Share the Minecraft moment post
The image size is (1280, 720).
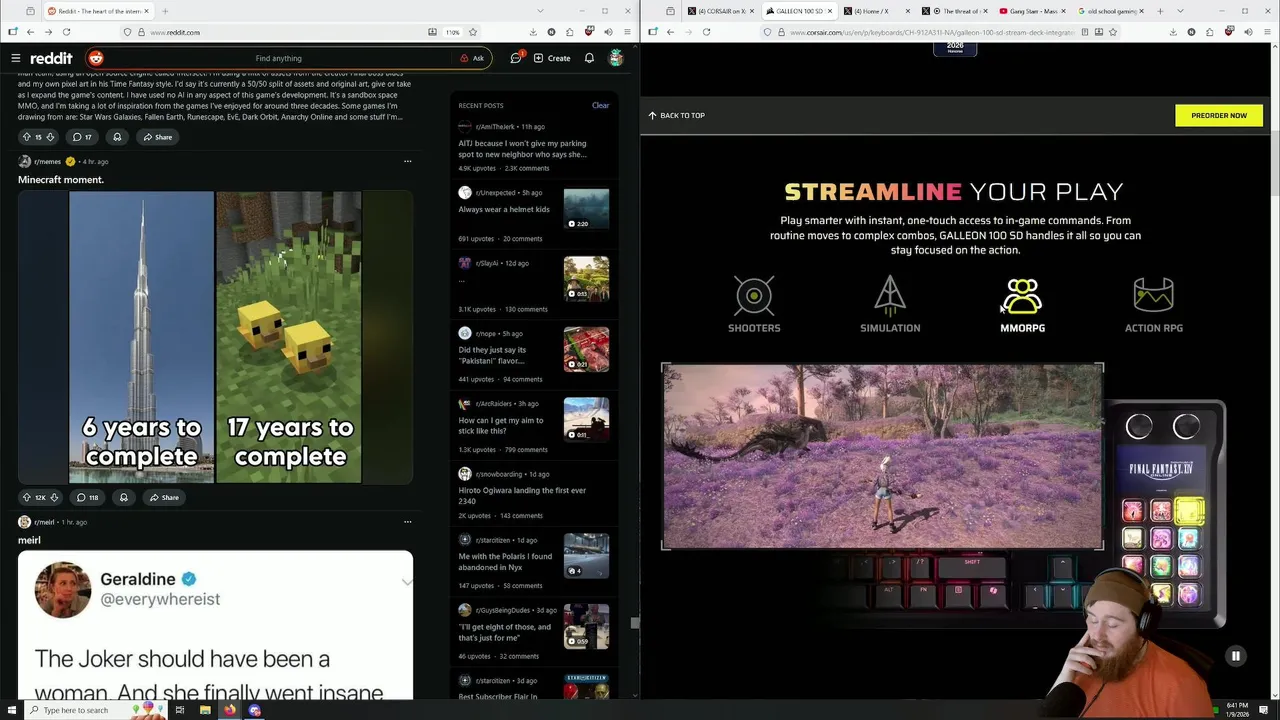164,497
